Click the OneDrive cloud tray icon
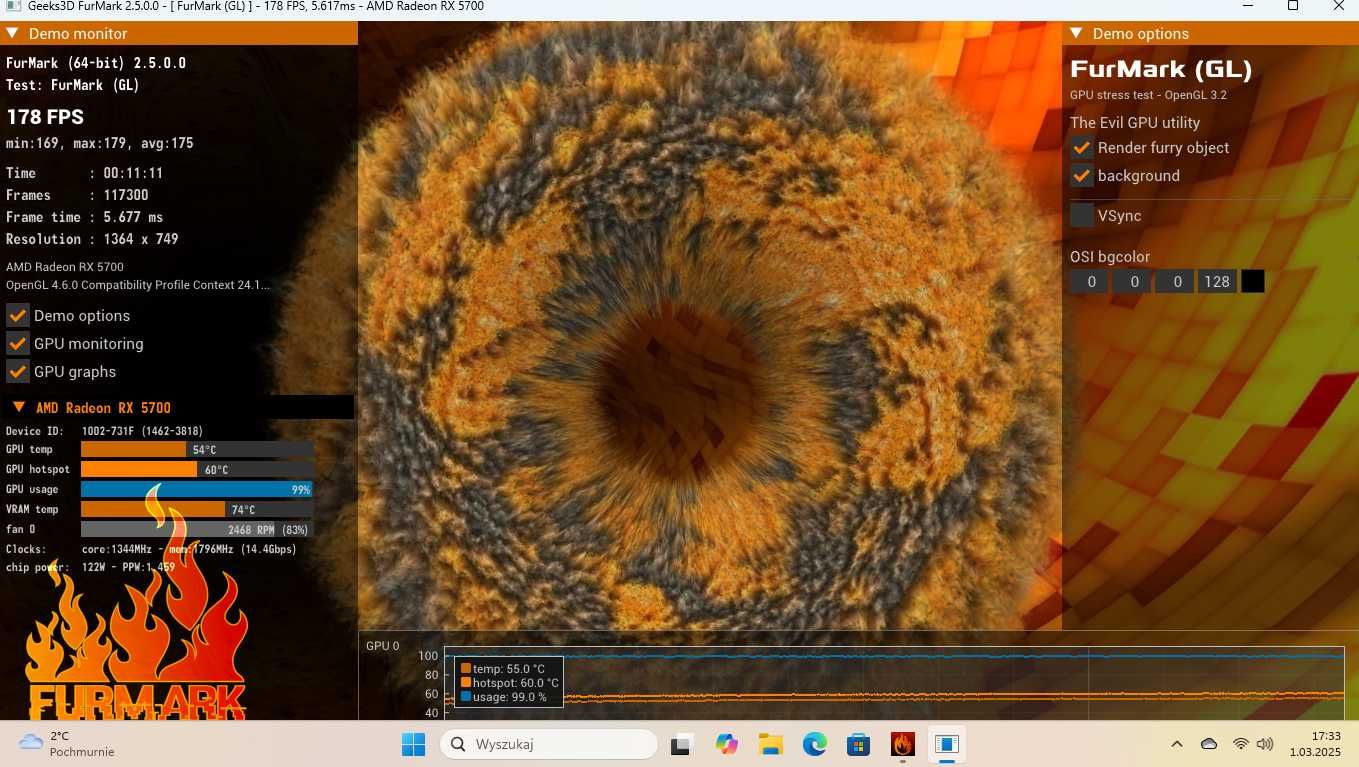 1208,744
